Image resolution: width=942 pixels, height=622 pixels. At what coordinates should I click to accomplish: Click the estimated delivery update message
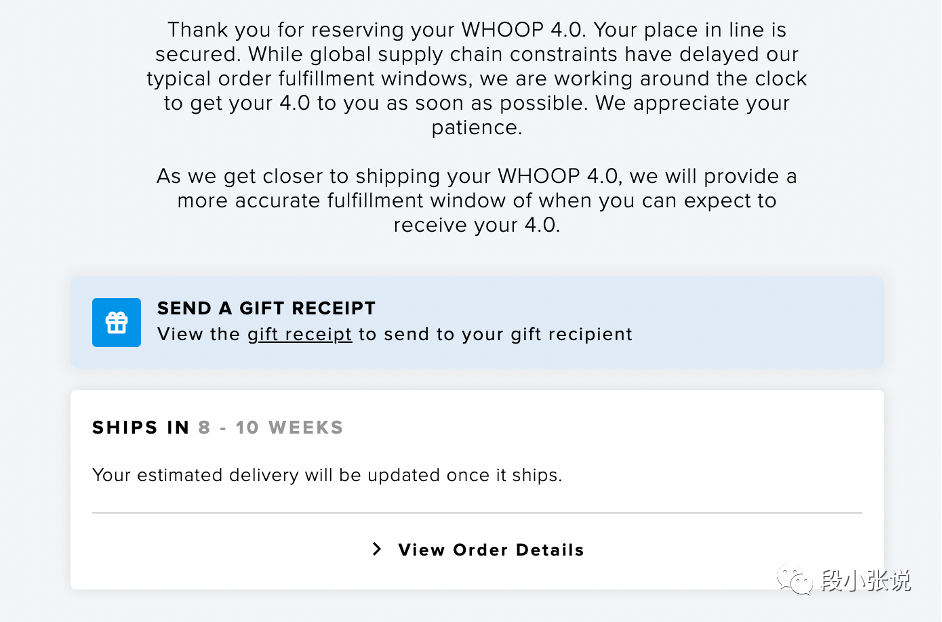[327, 475]
